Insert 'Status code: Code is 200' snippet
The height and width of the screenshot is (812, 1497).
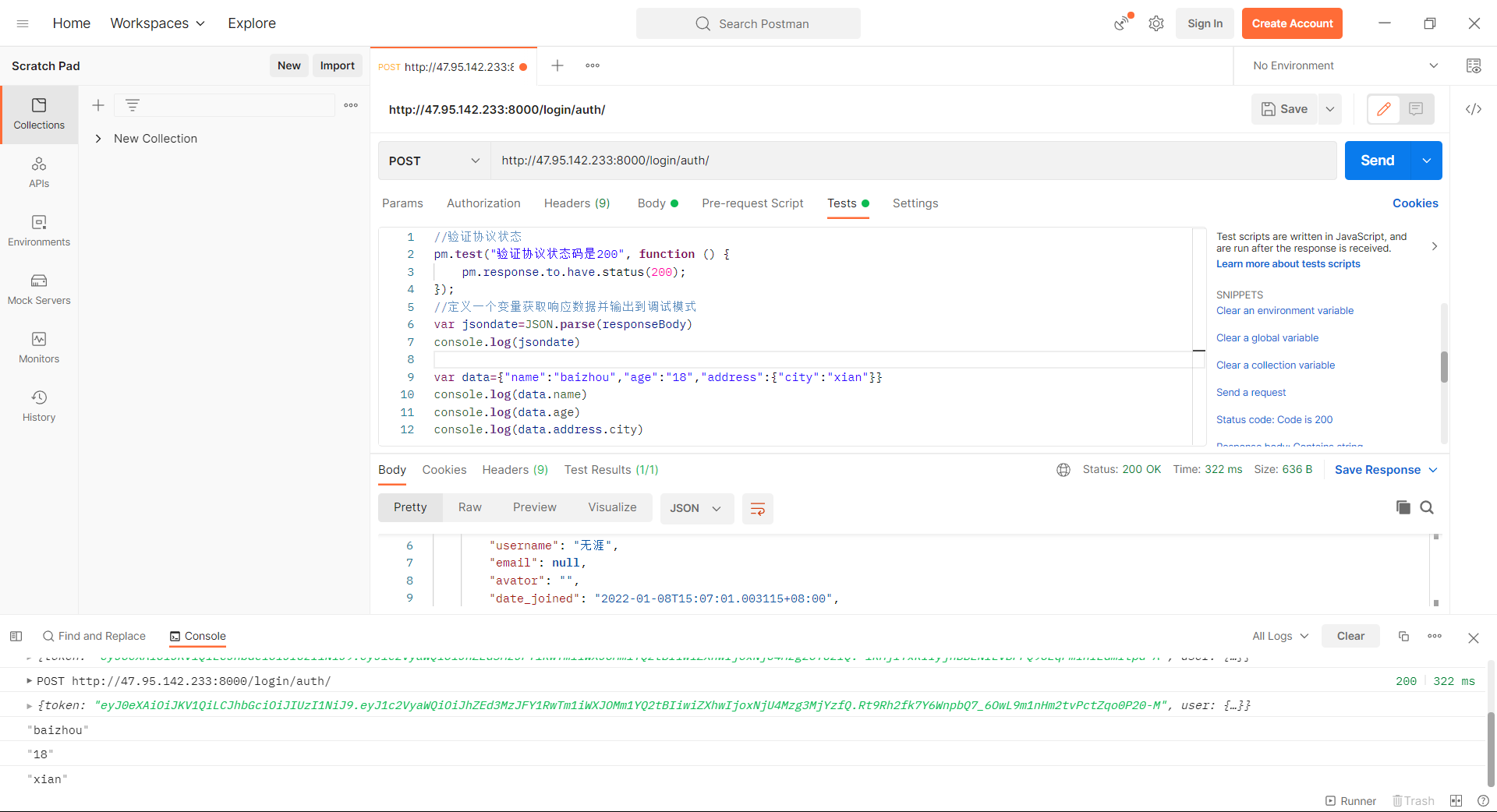coord(1274,420)
